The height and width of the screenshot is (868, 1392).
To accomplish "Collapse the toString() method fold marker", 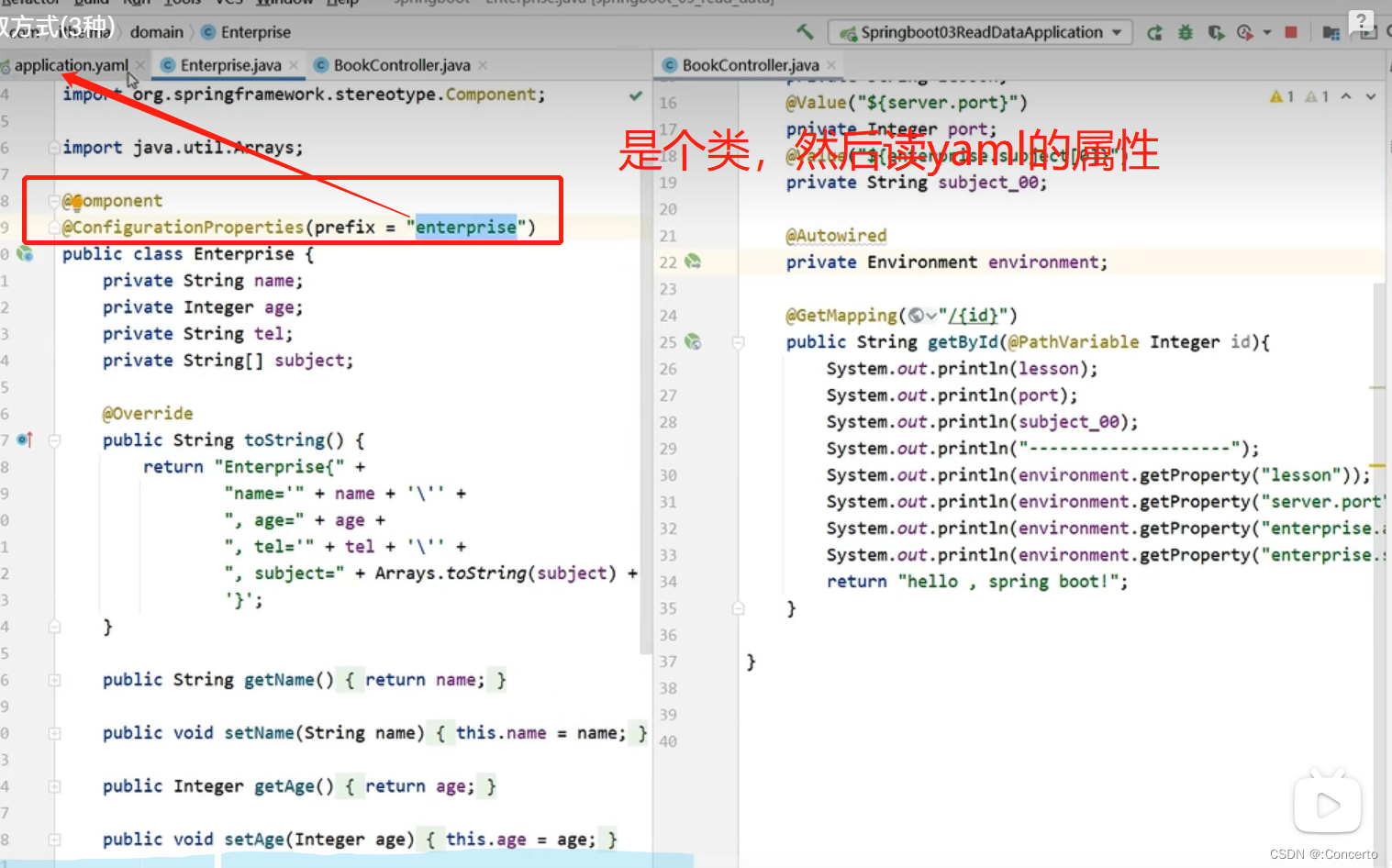I will [x=54, y=440].
